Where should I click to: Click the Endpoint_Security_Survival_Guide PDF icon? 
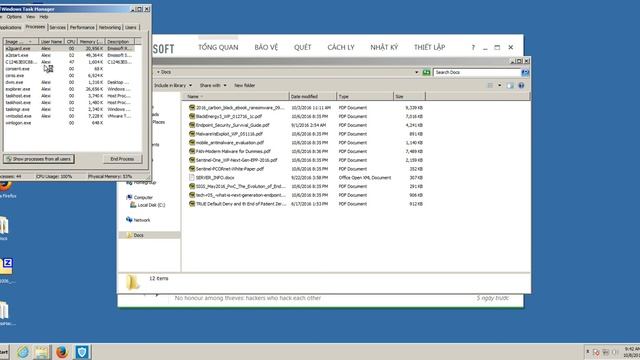(x=191, y=125)
